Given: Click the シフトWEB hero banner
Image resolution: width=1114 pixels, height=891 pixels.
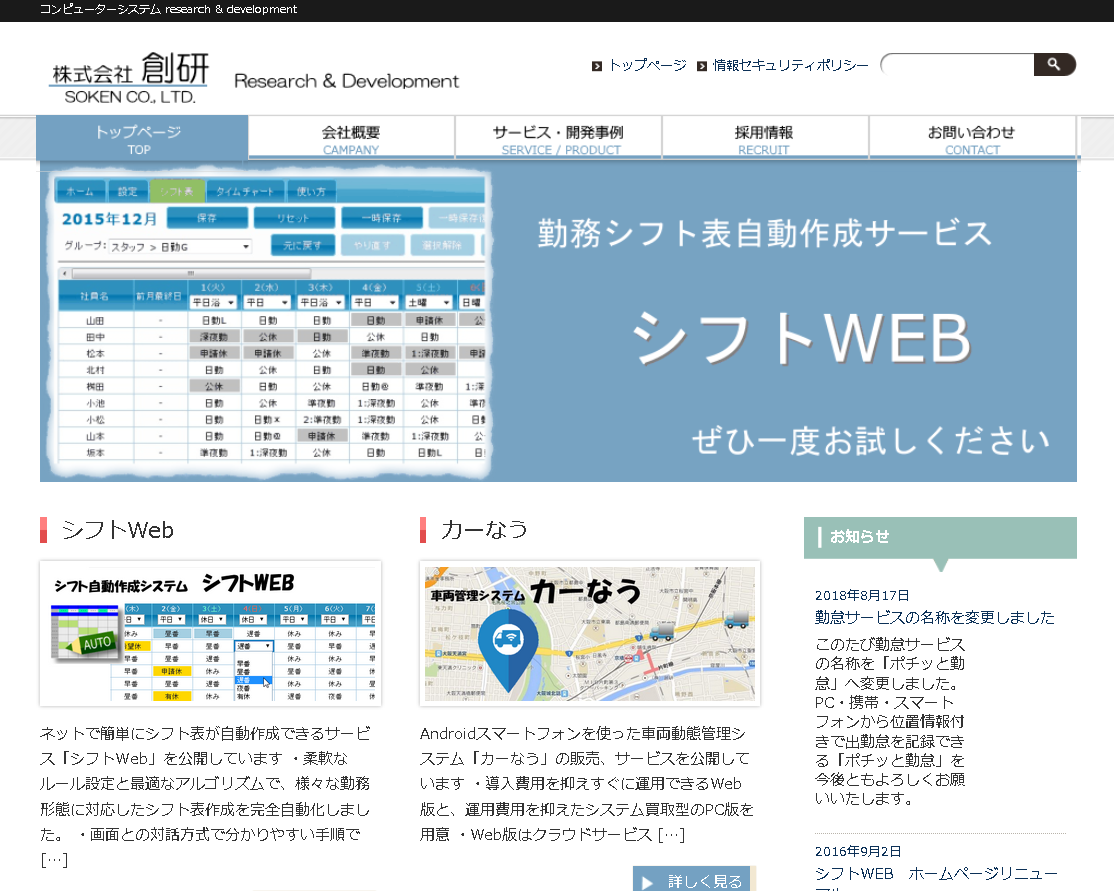Looking at the screenshot, I should point(558,320).
